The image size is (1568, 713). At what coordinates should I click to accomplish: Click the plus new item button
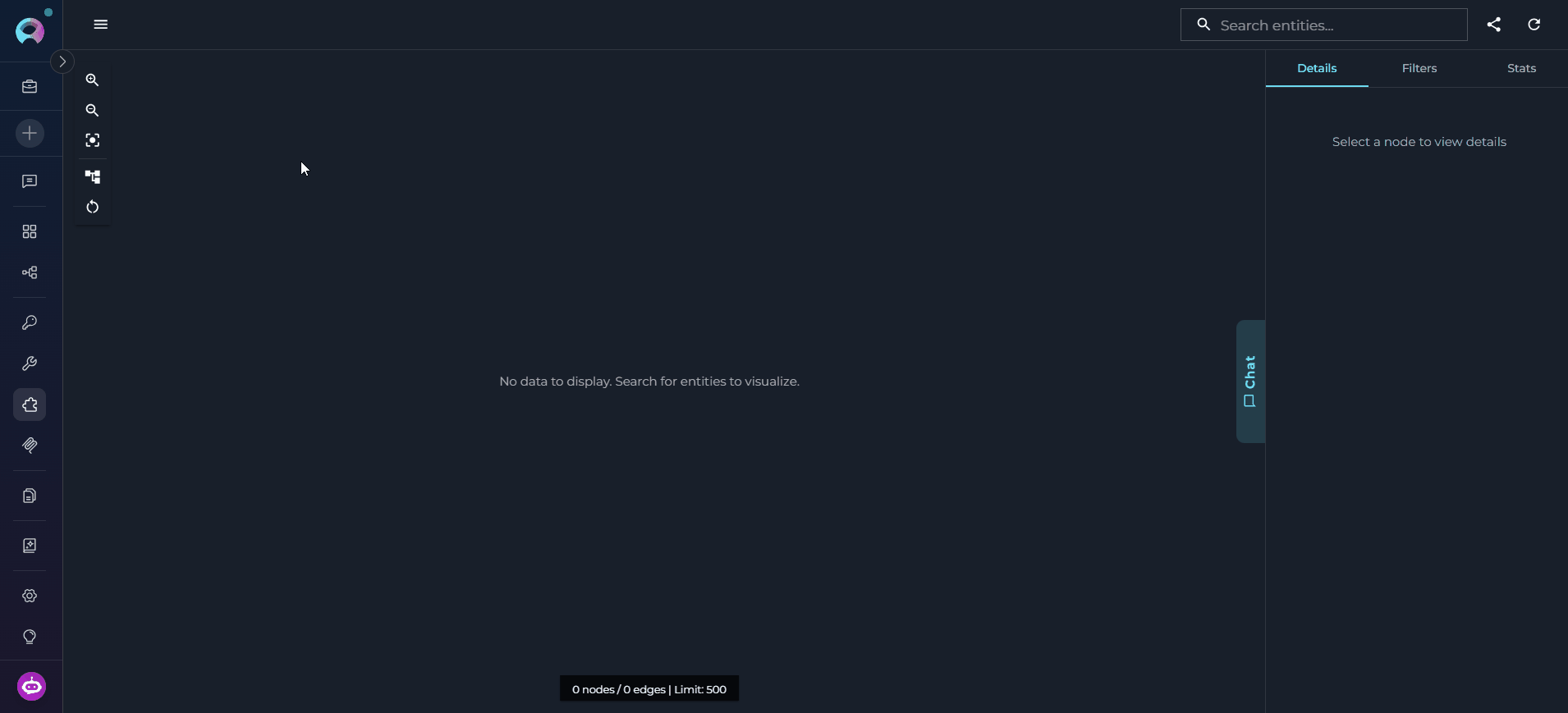pyautogui.click(x=30, y=133)
